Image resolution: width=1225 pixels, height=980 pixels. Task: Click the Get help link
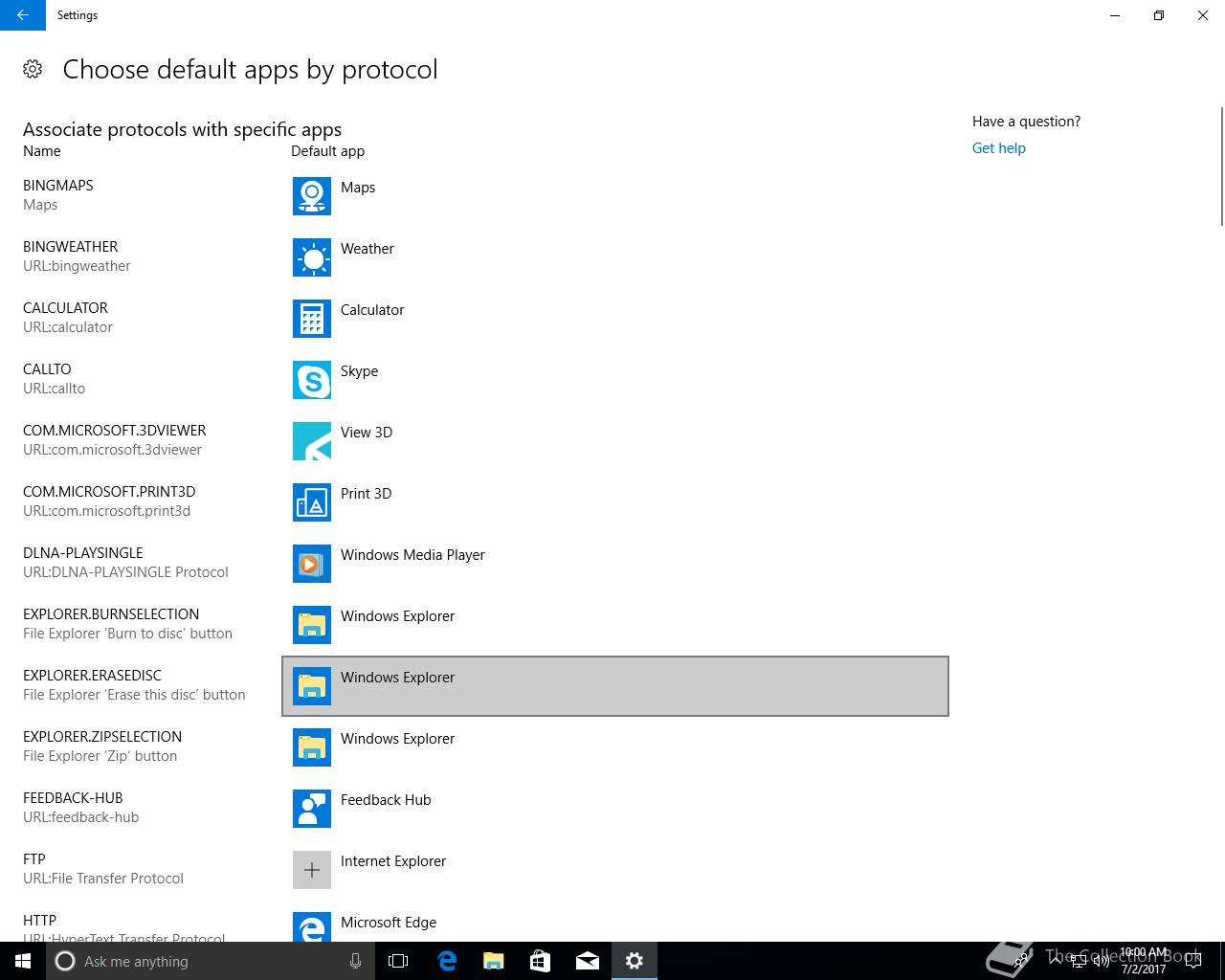[x=998, y=148]
